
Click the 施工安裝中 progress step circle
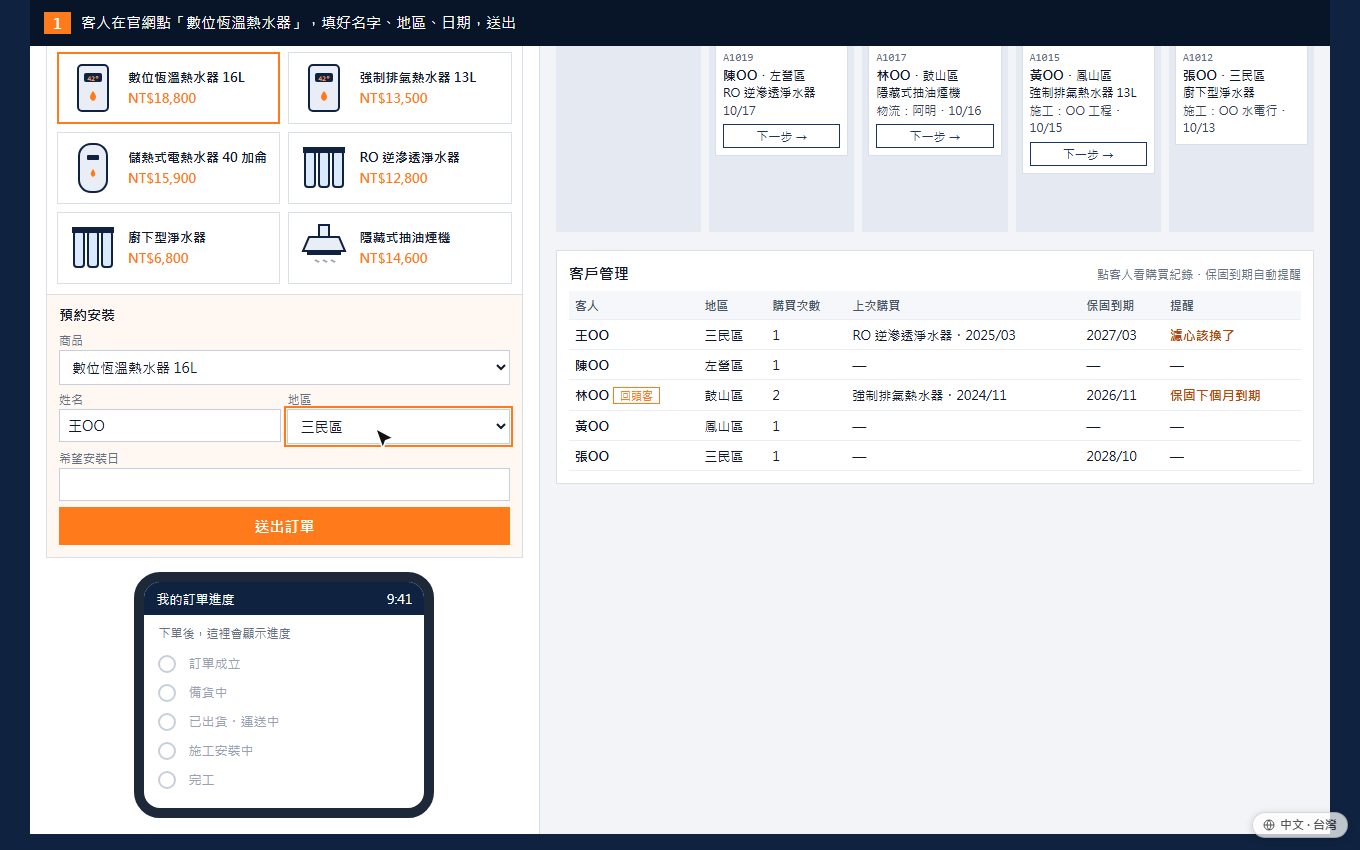(167, 751)
